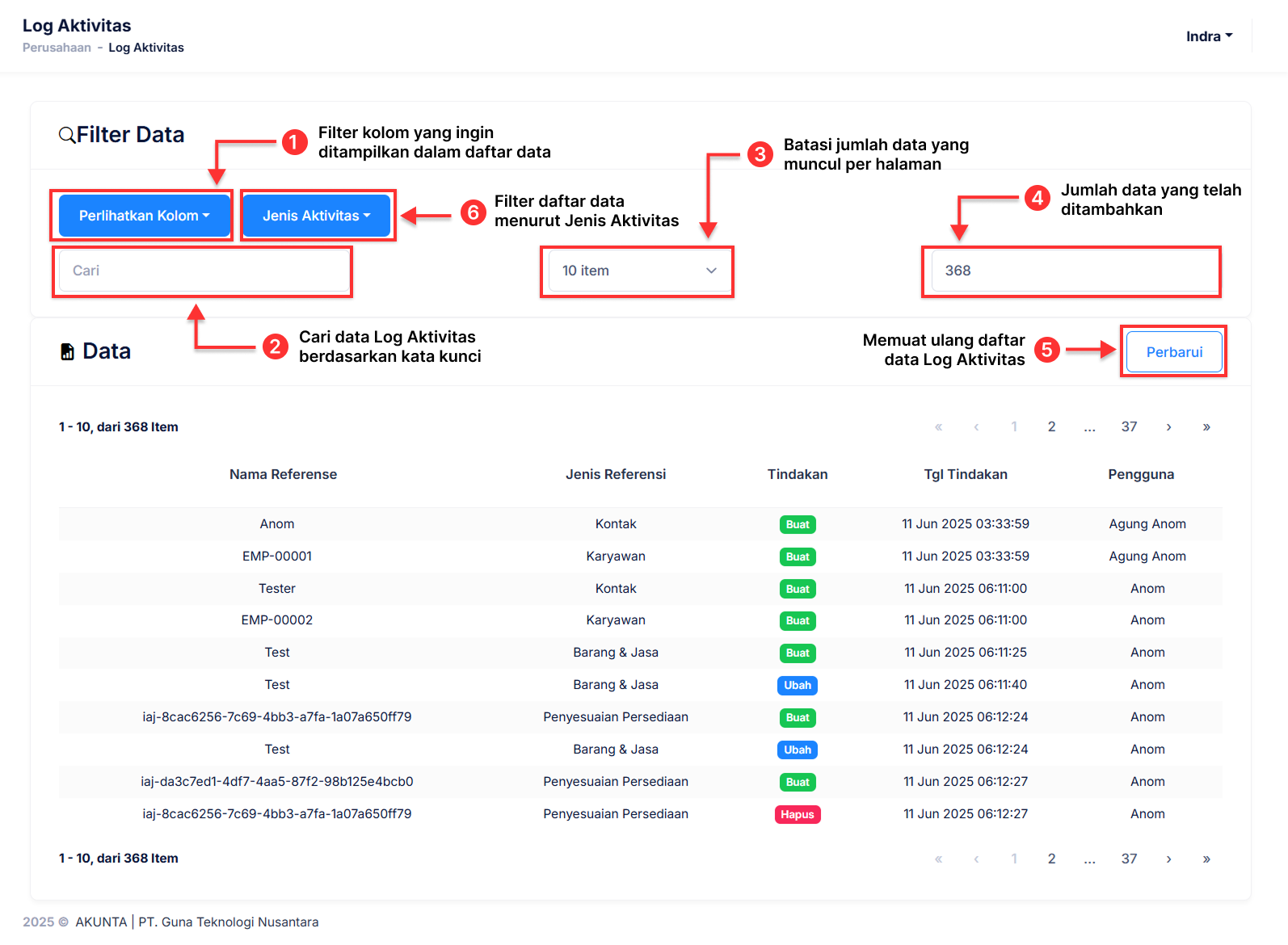Click the Perbarui button
This screenshot has height=945, width=1288.
pos(1174,352)
